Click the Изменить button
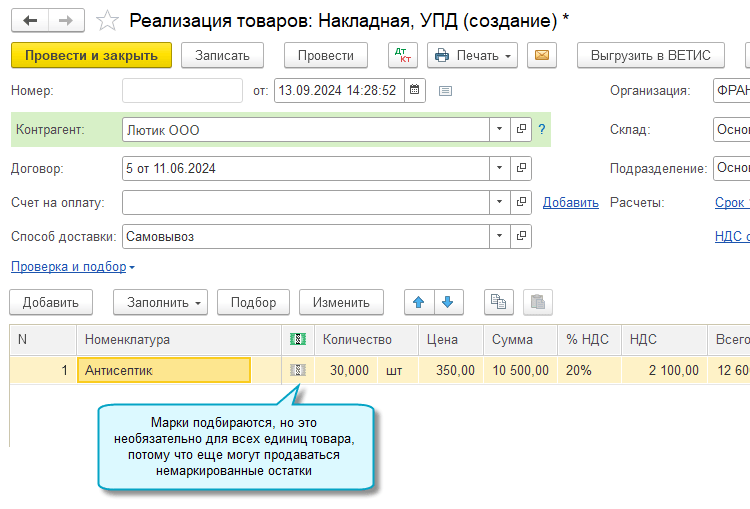This screenshot has height=509, width=750. (341, 302)
